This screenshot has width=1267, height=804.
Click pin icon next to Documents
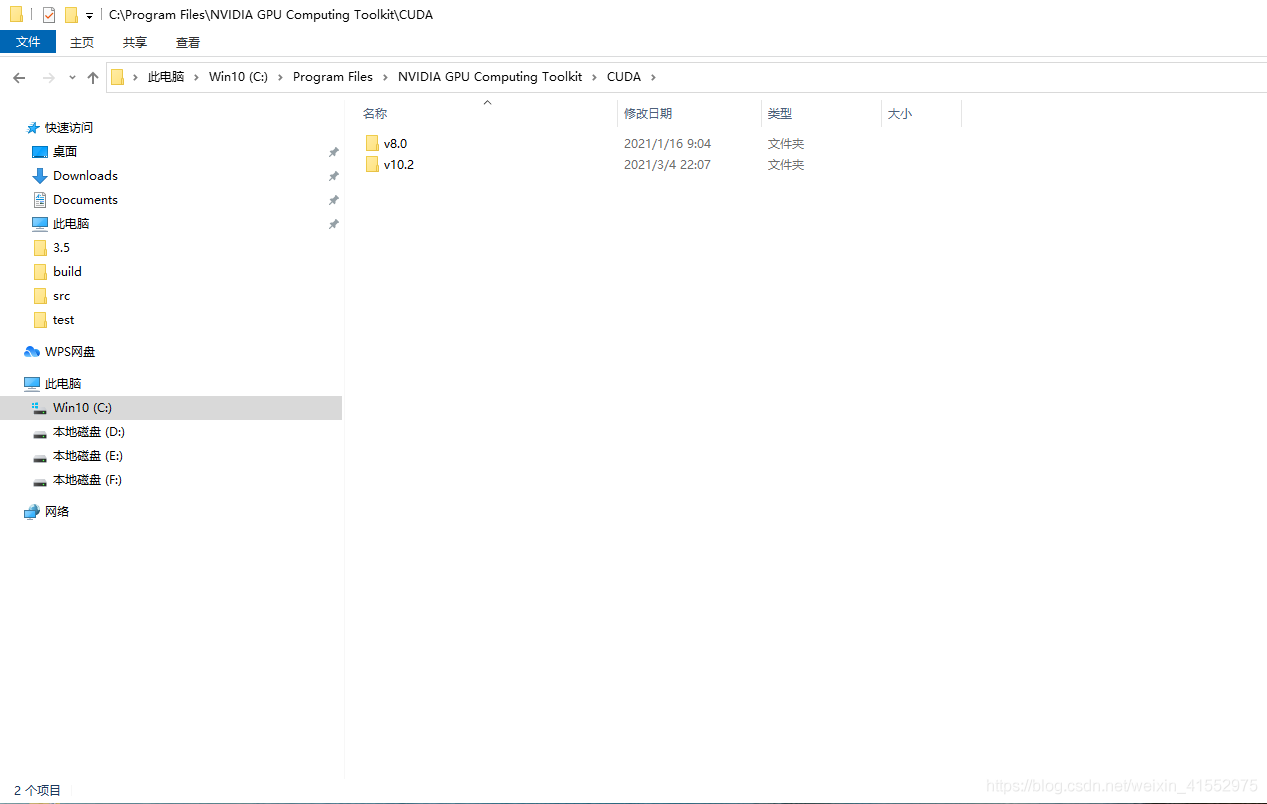coord(334,200)
